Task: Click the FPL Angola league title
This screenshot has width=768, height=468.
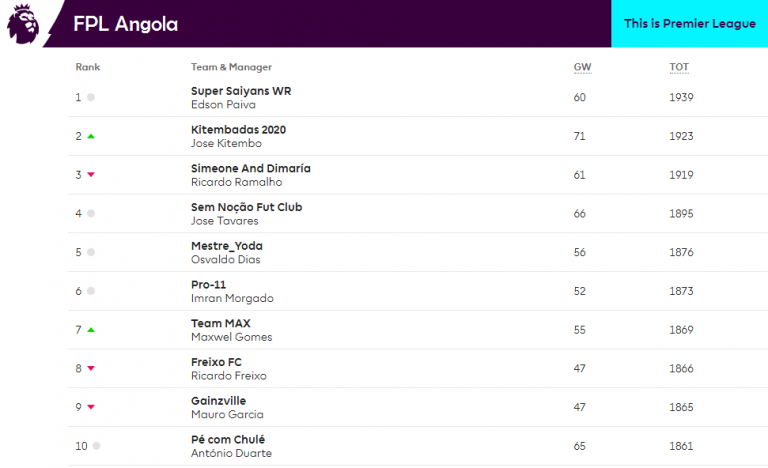Action: point(126,24)
